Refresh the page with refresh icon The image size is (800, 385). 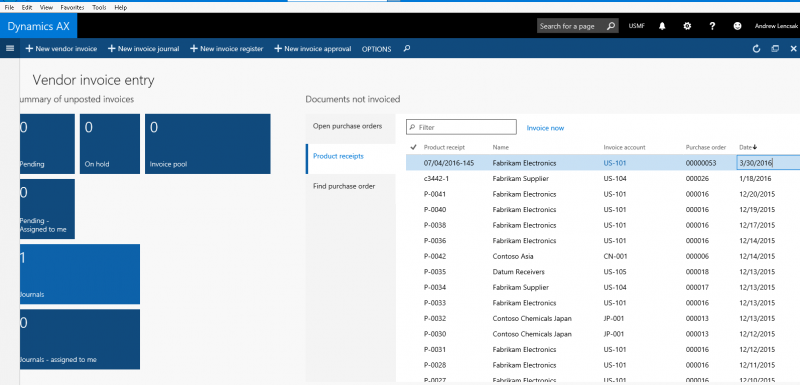[x=757, y=49]
